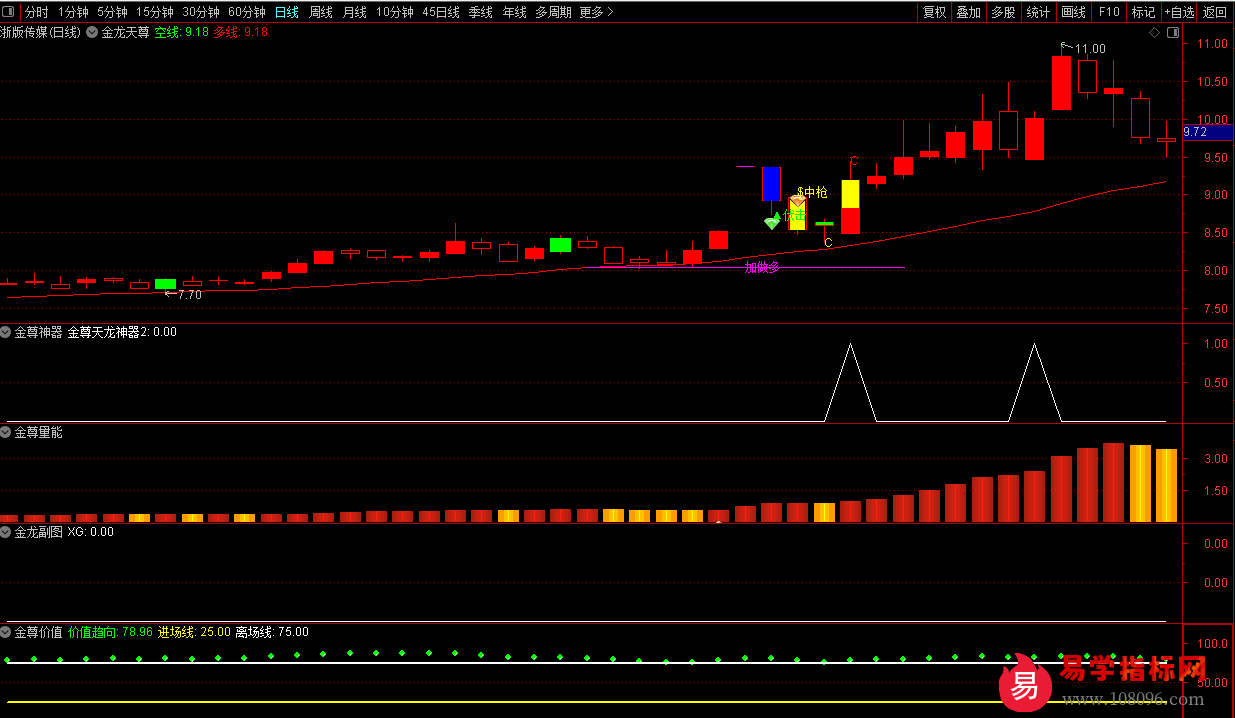Open the 标记 marker tool
The image size is (1235, 718).
(x=1142, y=12)
